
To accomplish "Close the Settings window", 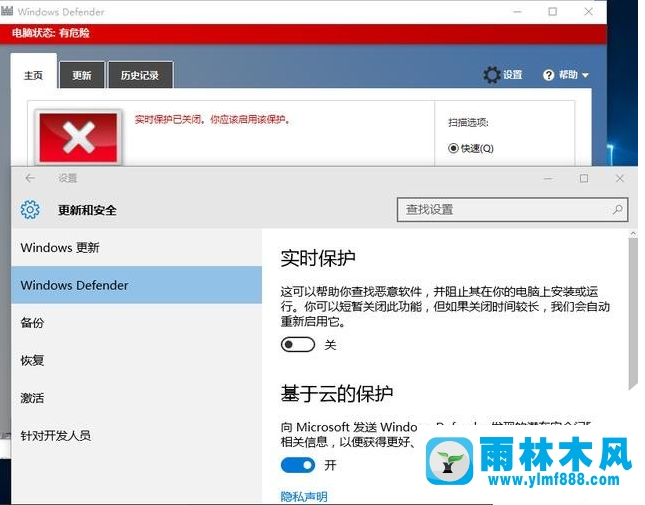I will coord(619,178).
